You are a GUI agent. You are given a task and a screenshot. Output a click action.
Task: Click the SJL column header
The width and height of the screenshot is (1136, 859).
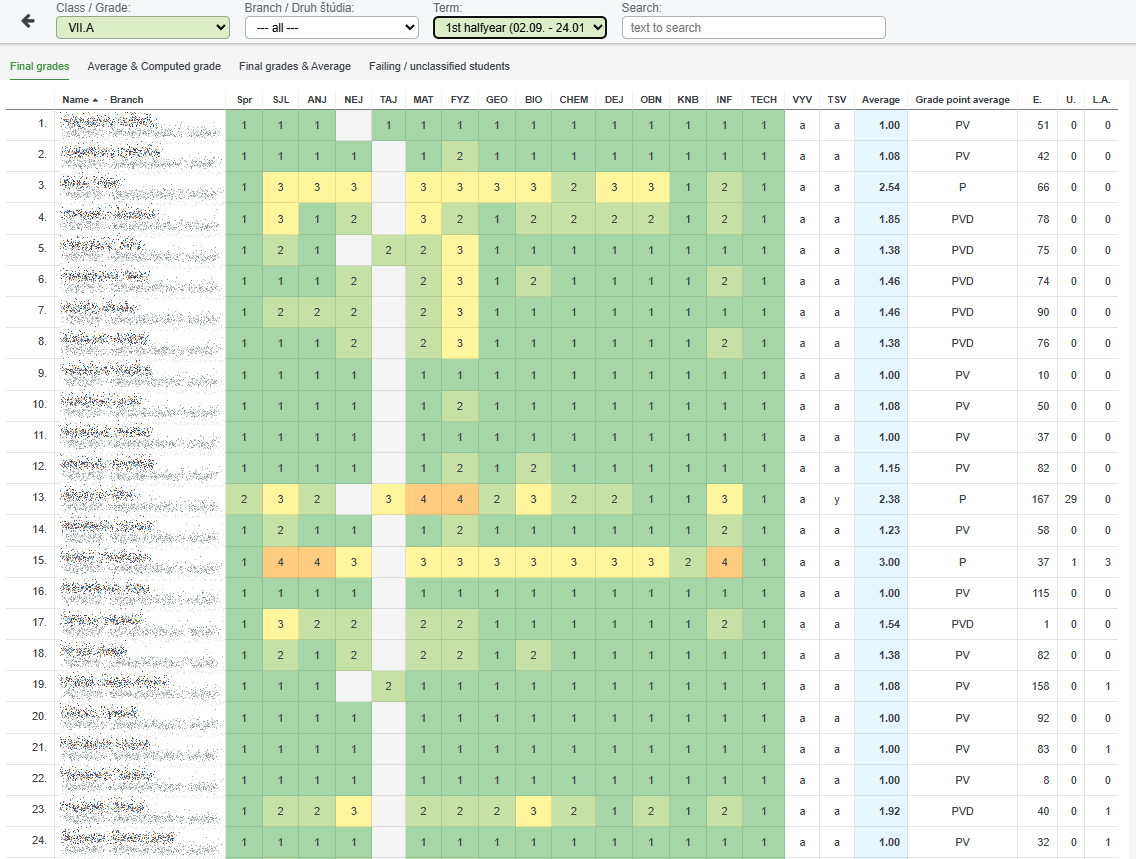(281, 99)
